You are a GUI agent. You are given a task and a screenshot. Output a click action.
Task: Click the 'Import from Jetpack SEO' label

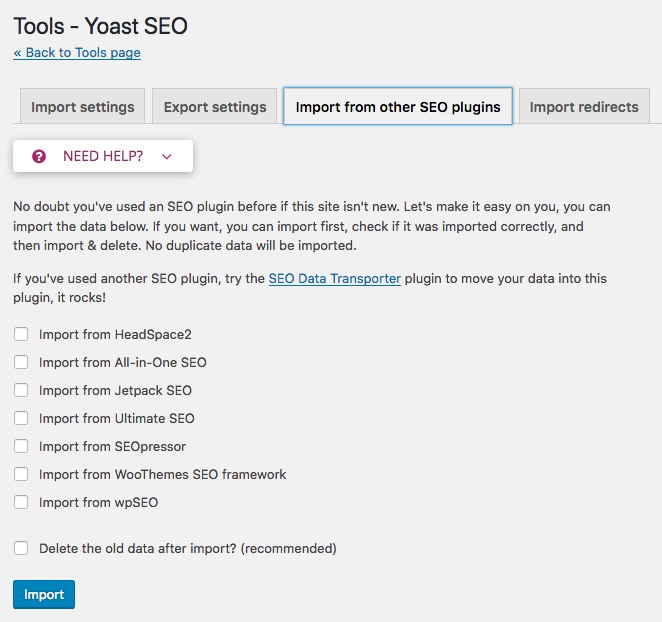click(115, 390)
